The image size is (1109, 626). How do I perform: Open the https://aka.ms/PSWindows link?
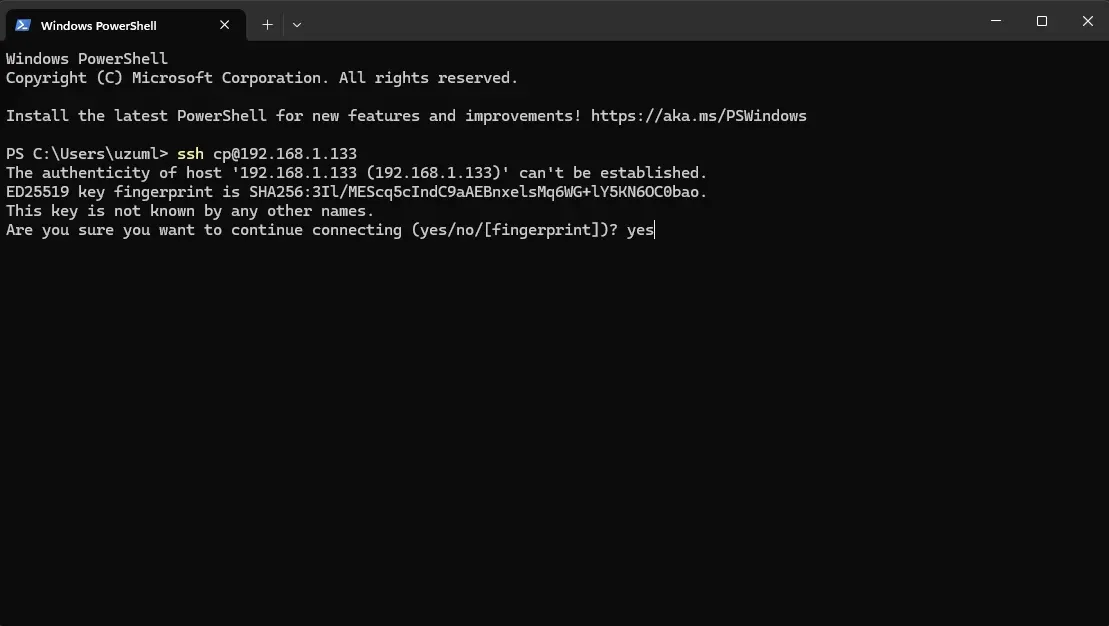coord(699,116)
